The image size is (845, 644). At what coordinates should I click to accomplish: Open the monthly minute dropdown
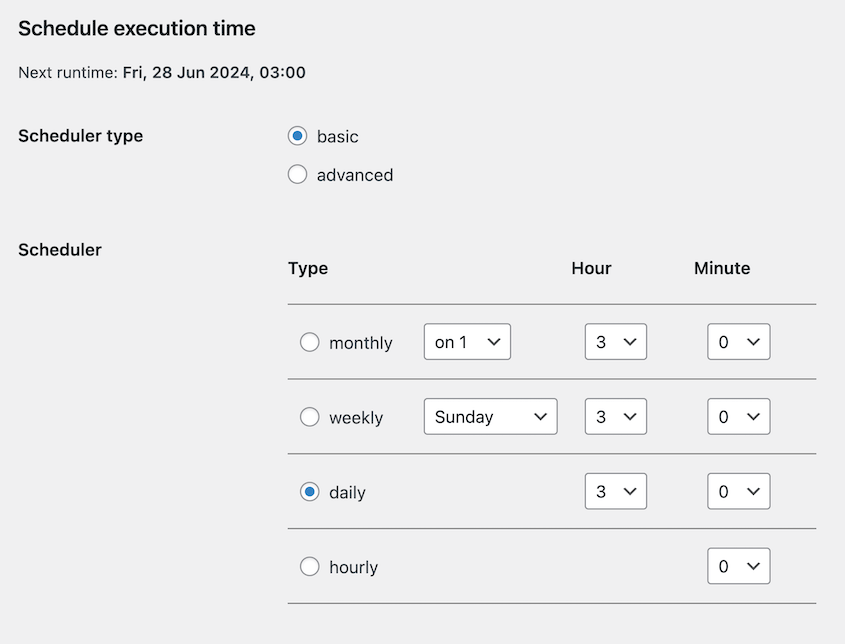[738, 342]
